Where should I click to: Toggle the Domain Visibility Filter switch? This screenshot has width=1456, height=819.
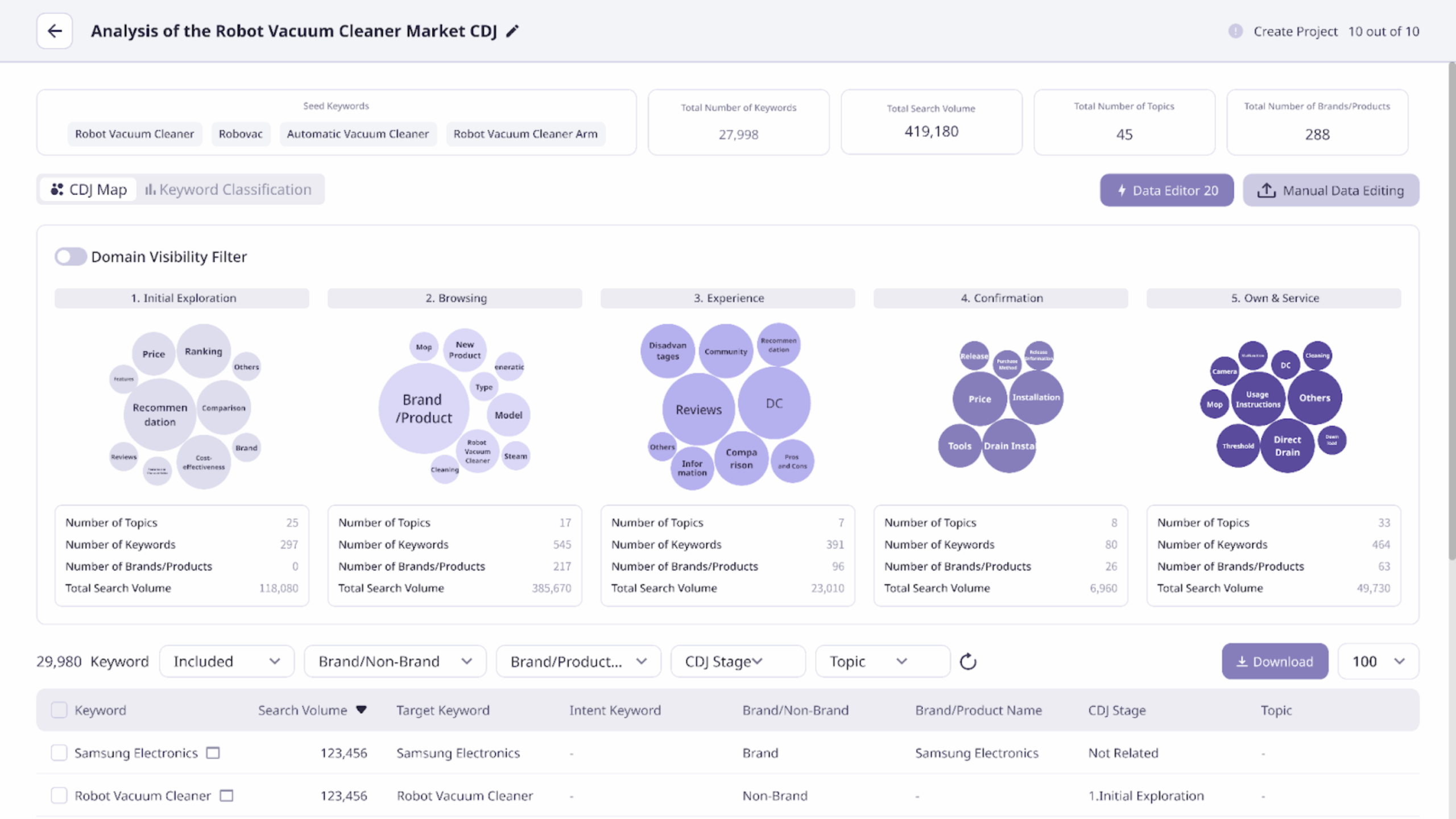coord(71,257)
